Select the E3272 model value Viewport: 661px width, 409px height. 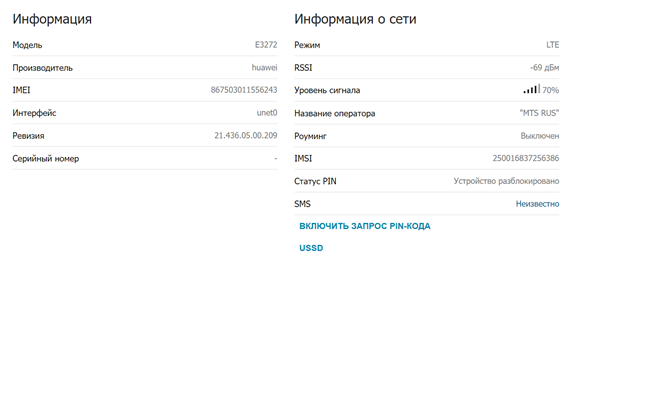(266, 45)
